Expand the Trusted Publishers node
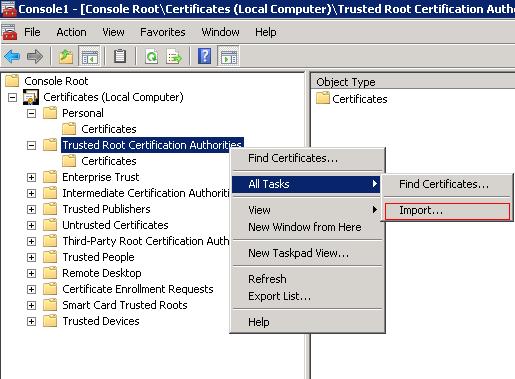 tap(31, 209)
